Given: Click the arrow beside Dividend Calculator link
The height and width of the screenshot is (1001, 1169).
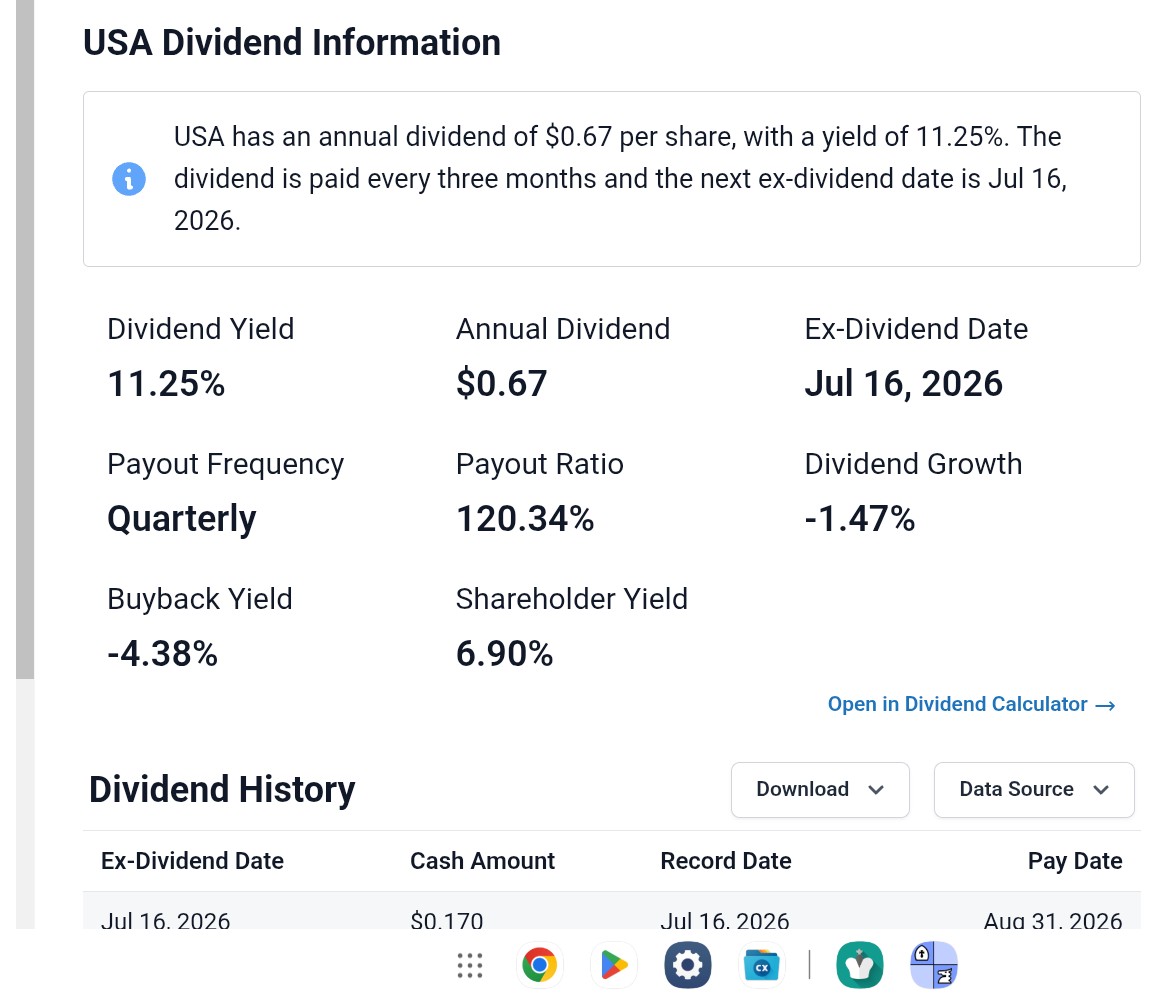Looking at the screenshot, I should click(x=1105, y=705).
